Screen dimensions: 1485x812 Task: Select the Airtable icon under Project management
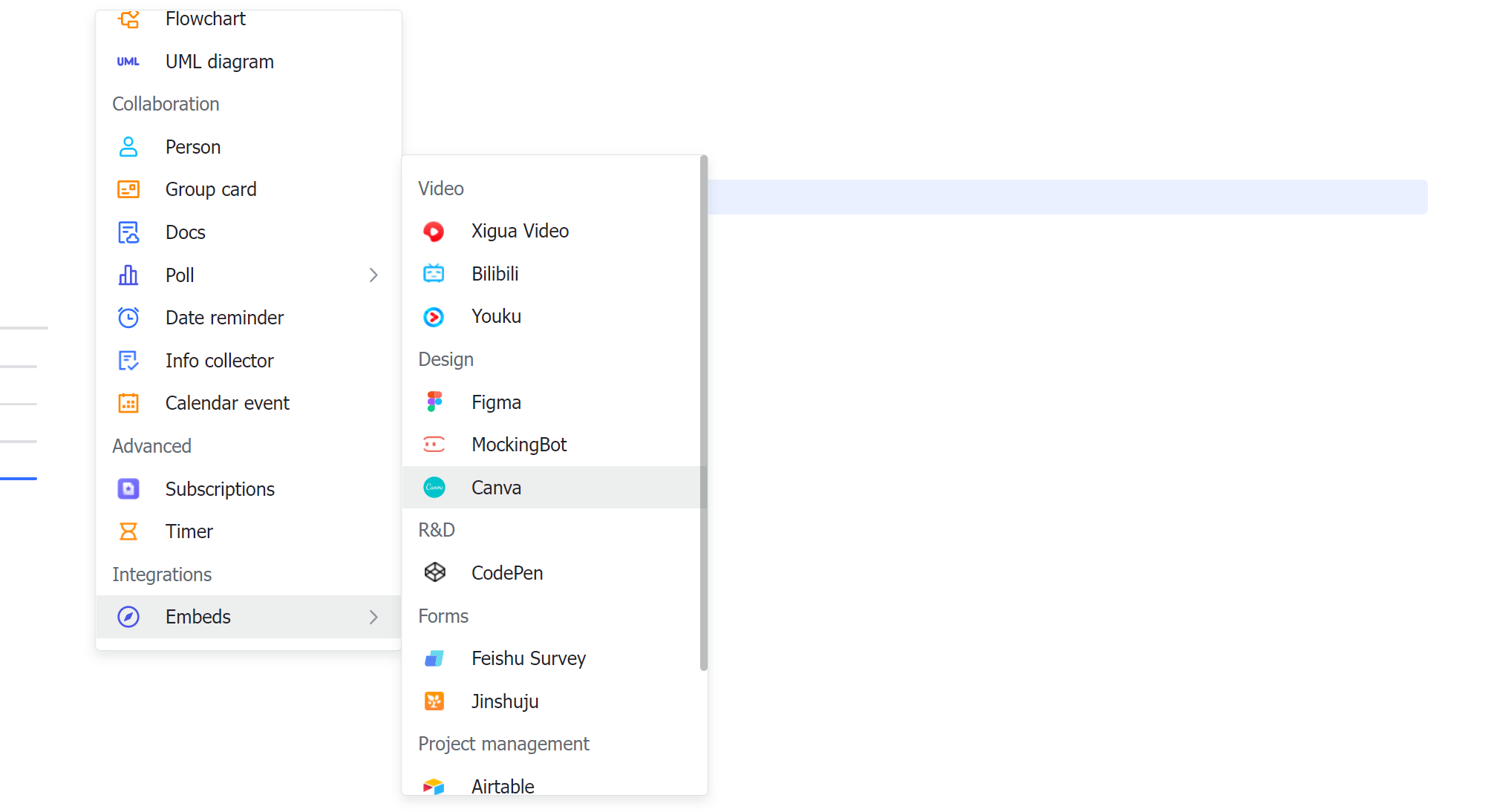coord(434,786)
